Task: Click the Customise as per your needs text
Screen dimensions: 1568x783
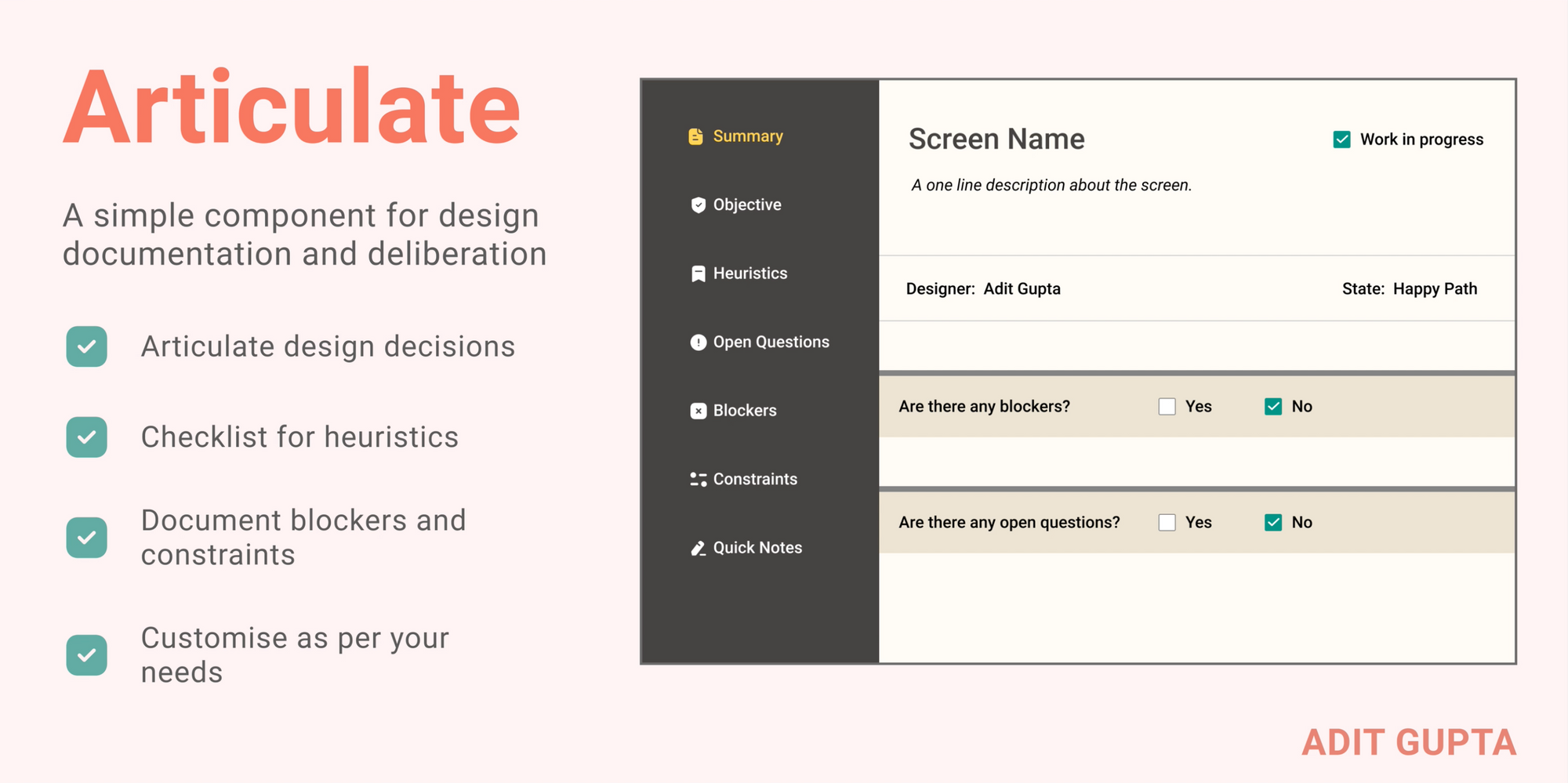Action: click(x=295, y=655)
